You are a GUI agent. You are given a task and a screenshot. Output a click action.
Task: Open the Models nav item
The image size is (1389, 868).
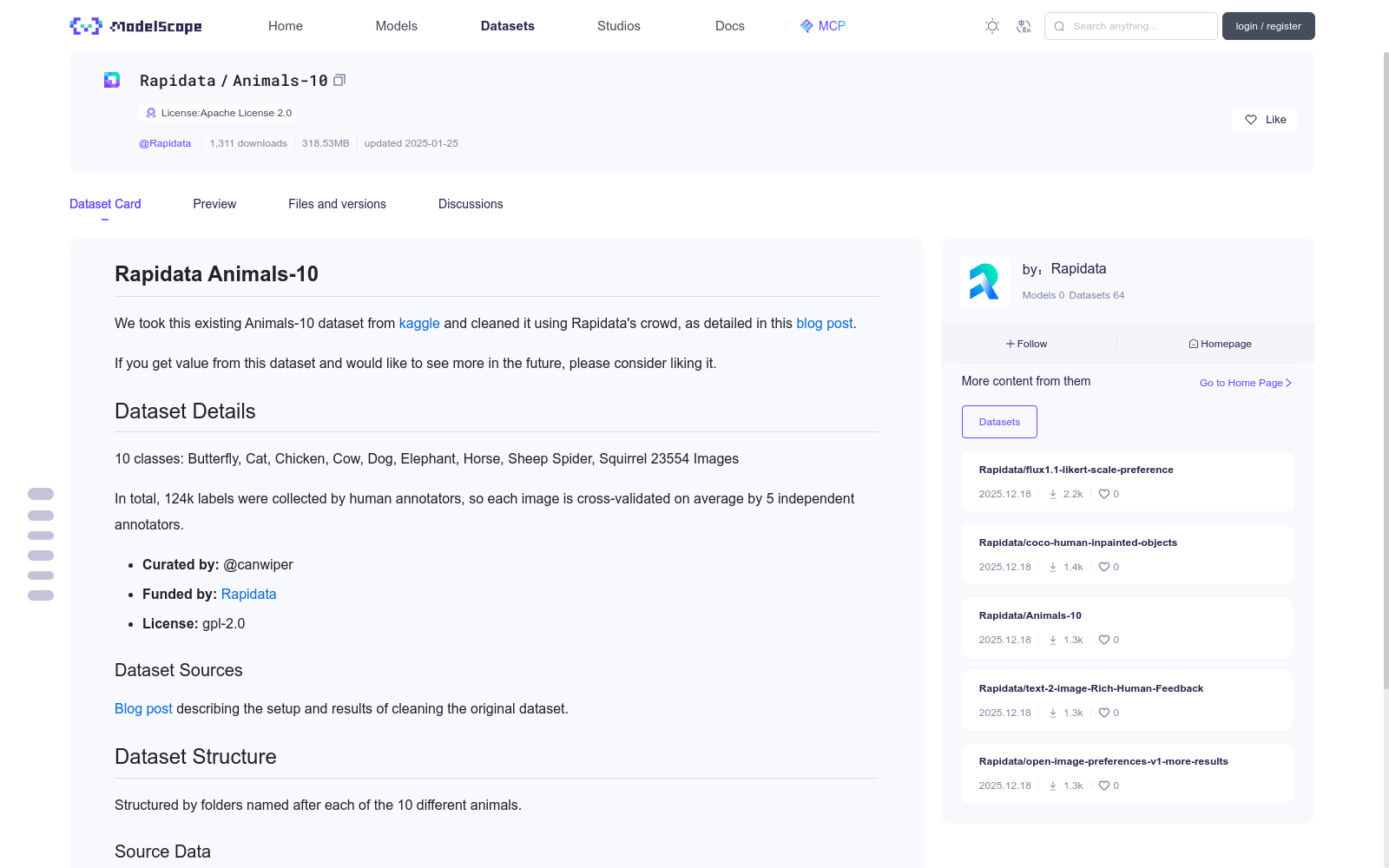397,26
